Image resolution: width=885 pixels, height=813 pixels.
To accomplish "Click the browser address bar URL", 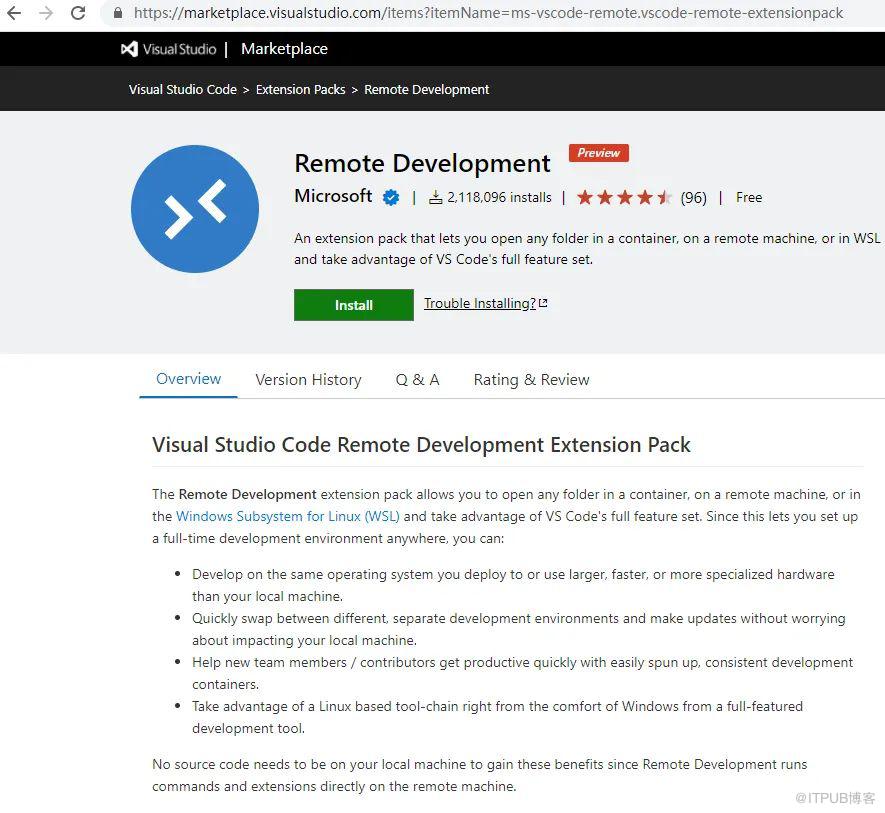I will pyautogui.click(x=488, y=13).
